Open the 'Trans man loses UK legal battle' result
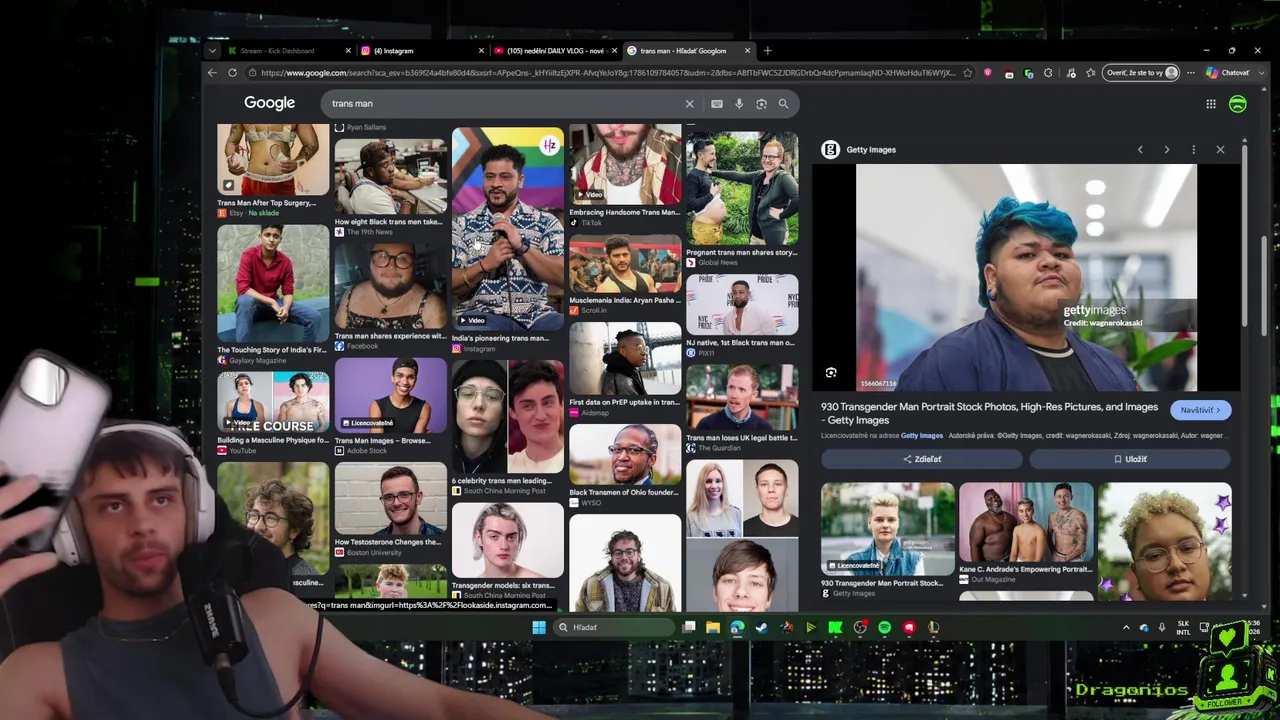 [742, 409]
